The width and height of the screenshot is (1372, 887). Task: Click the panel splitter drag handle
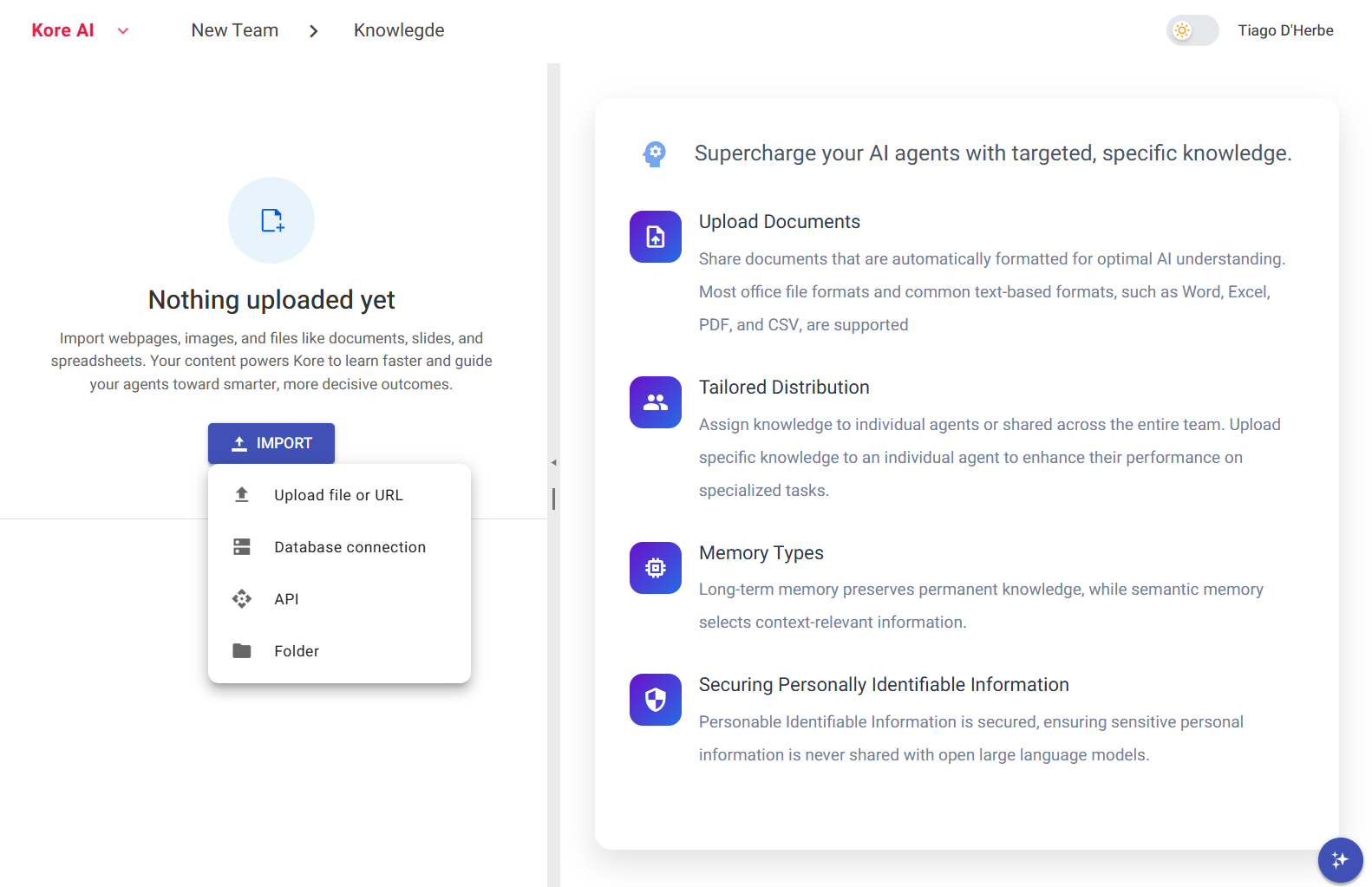(x=553, y=499)
